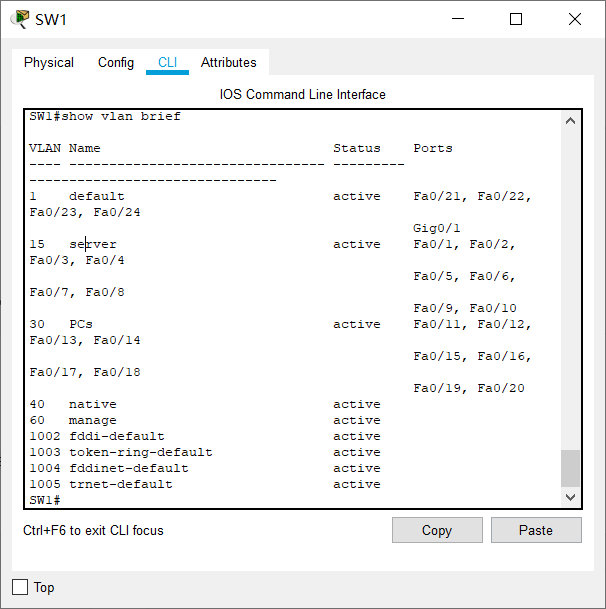606x609 pixels.
Task: Click the VLAN 60 manage row
Action: click(x=205, y=420)
